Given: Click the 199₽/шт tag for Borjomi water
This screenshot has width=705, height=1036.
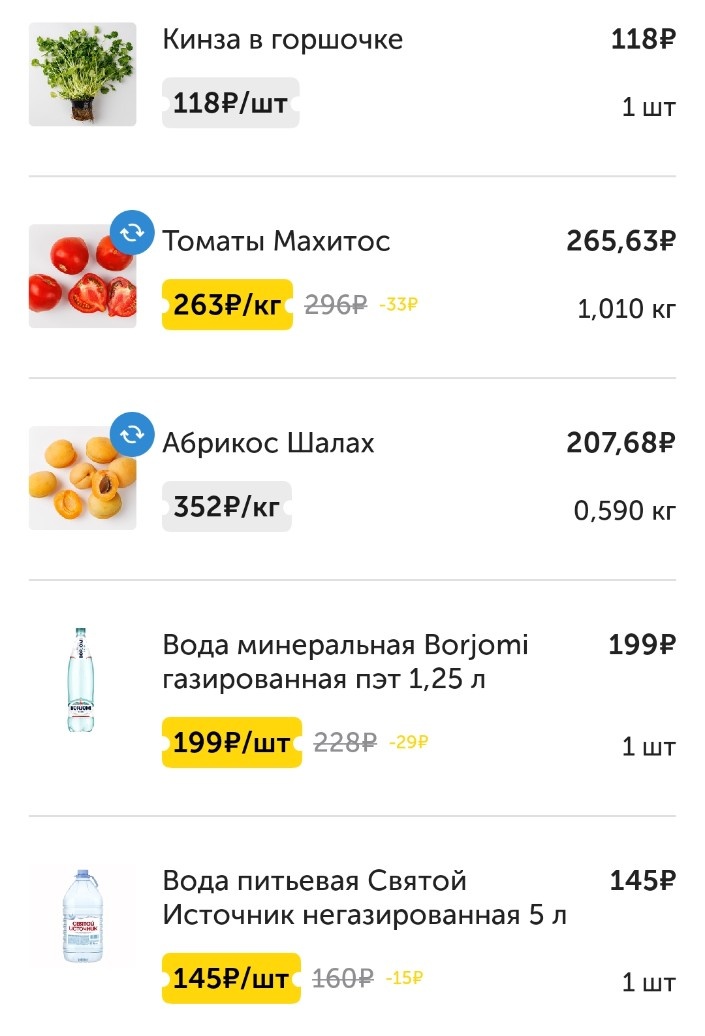Looking at the screenshot, I should point(229,743).
